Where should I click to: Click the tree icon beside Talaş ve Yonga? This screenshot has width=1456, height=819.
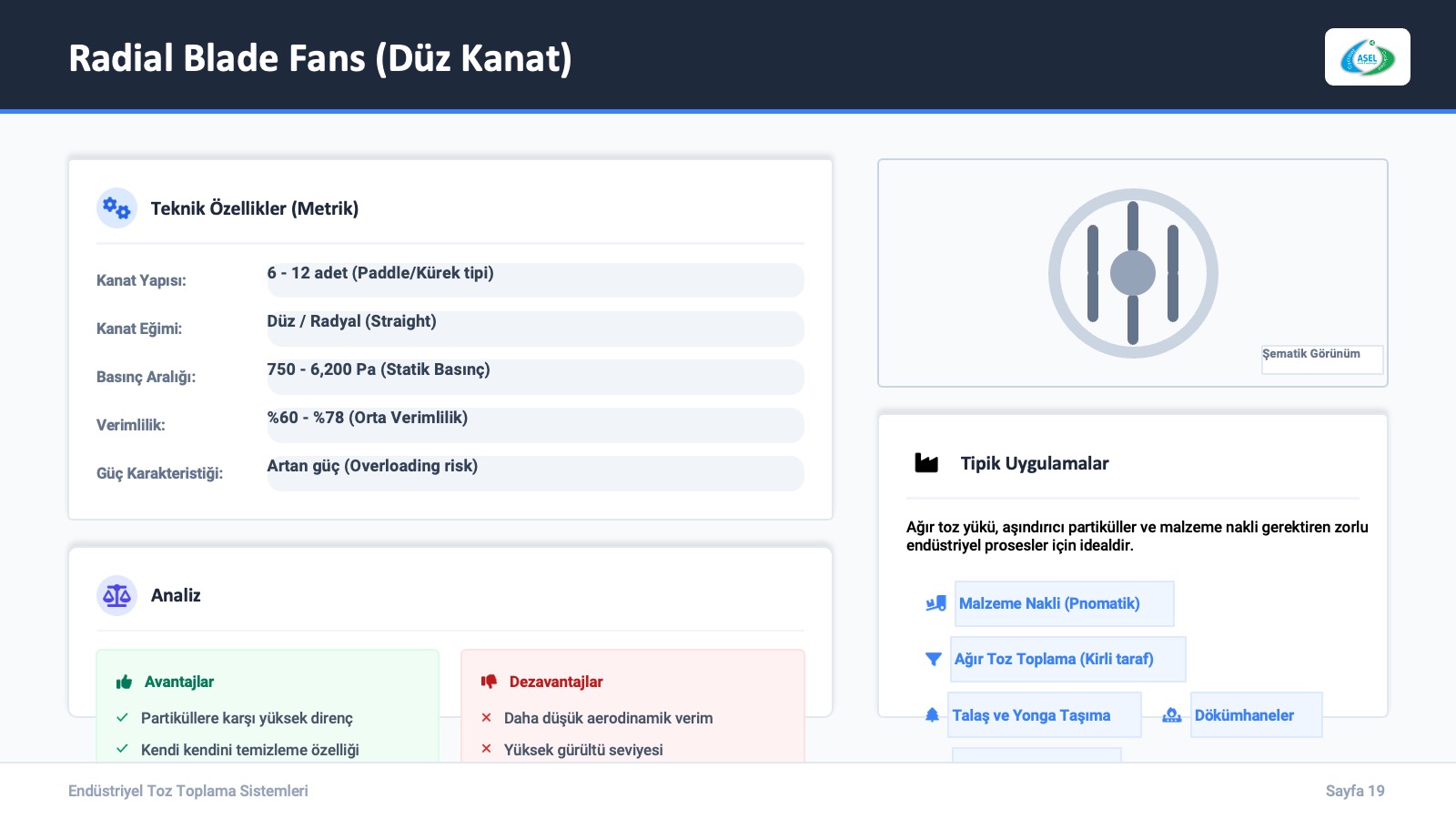(x=932, y=715)
